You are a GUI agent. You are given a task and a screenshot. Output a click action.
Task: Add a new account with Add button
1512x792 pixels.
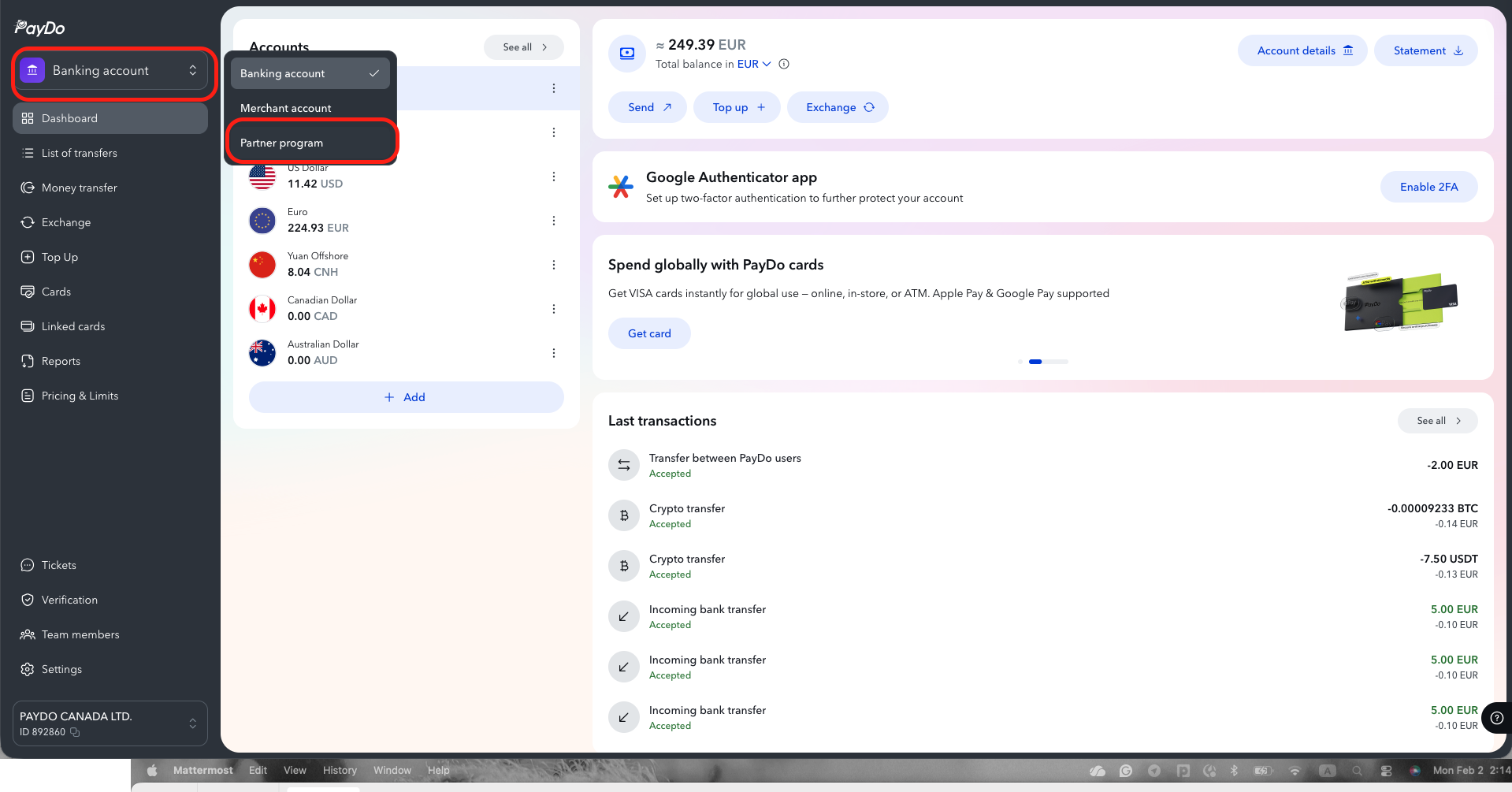407,397
